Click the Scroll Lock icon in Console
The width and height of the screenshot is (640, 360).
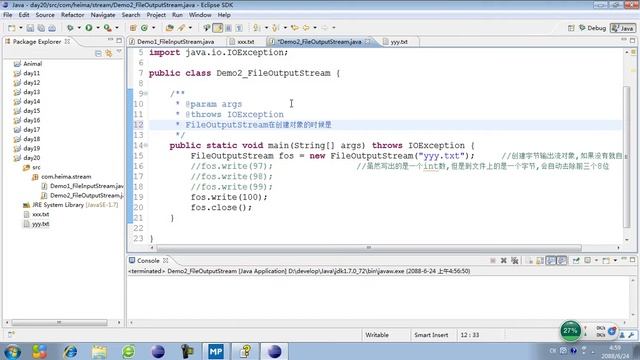pos(540,260)
